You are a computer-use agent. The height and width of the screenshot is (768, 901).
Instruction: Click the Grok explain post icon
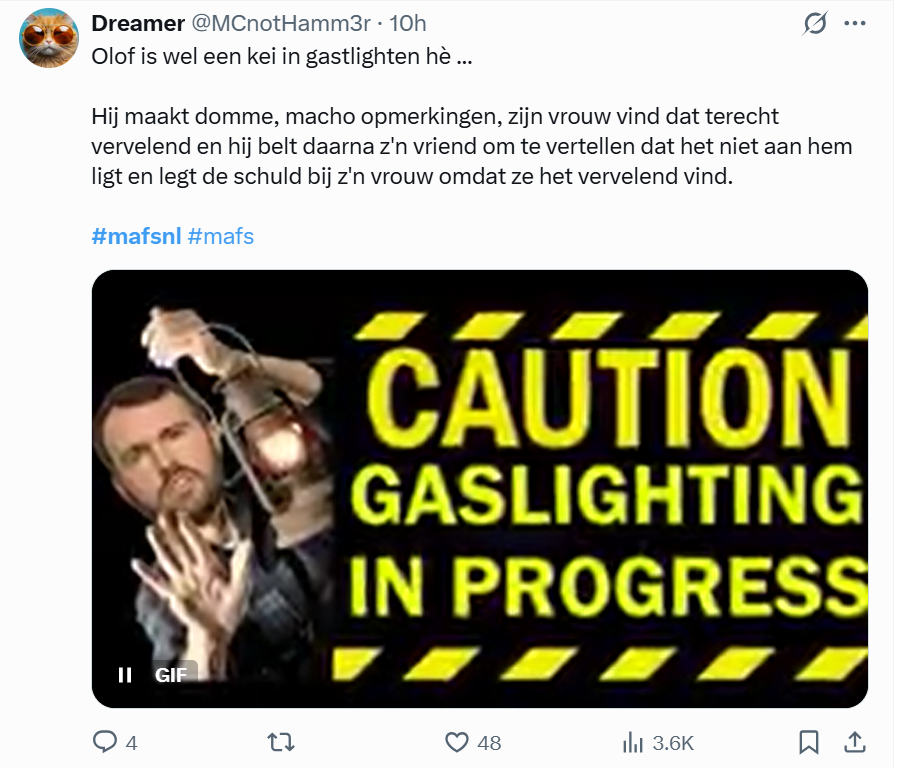pyautogui.click(x=815, y=23)
